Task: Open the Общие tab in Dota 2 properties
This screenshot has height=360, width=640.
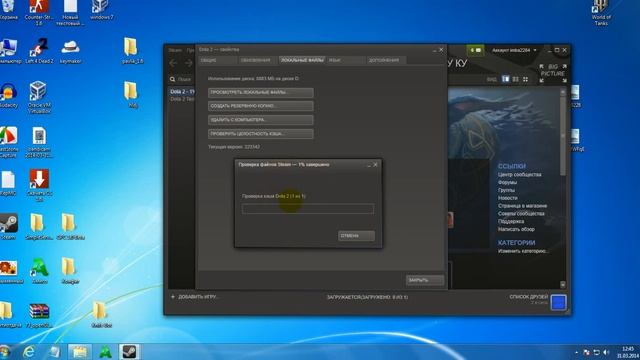Action: pyautogui.click(x=217, y=60)
